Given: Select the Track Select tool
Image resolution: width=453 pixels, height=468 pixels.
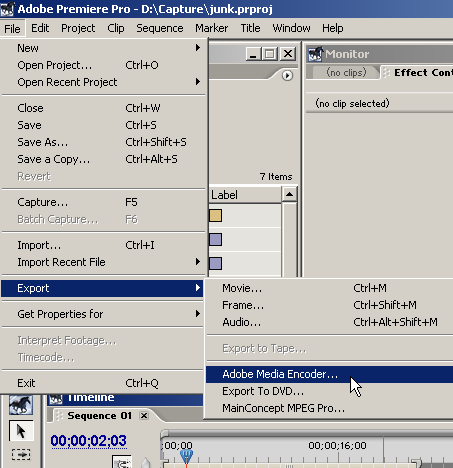Looking at the screenshot, I should [21, 454].
